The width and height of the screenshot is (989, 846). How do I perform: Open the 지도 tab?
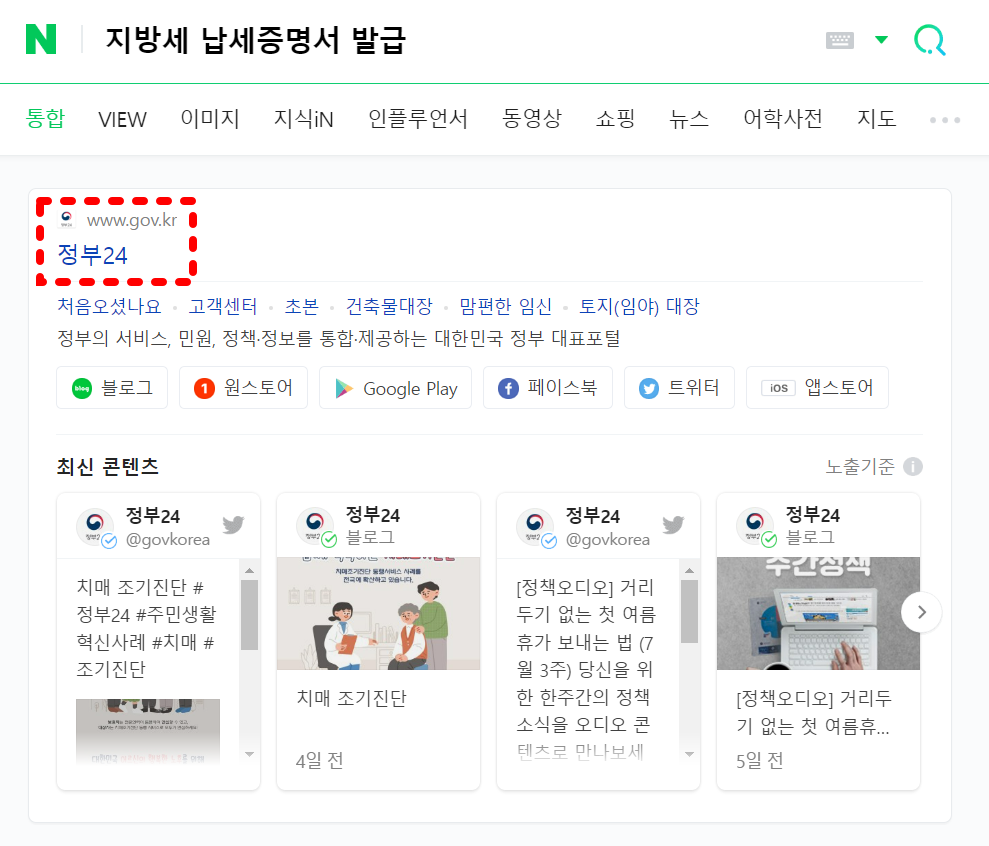tap(877, 119)
